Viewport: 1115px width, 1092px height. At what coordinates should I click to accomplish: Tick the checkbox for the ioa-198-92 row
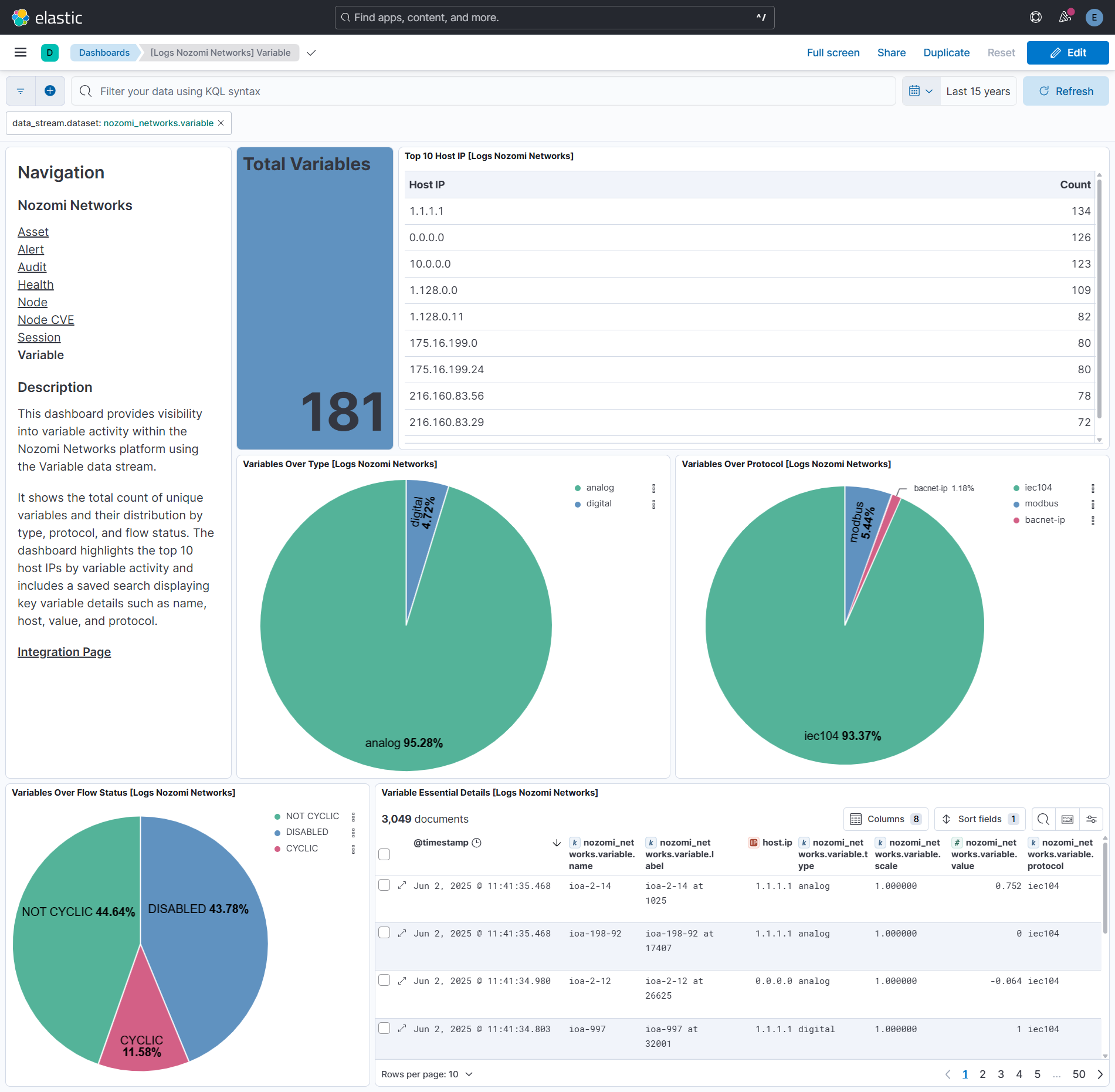click(384, 933)
